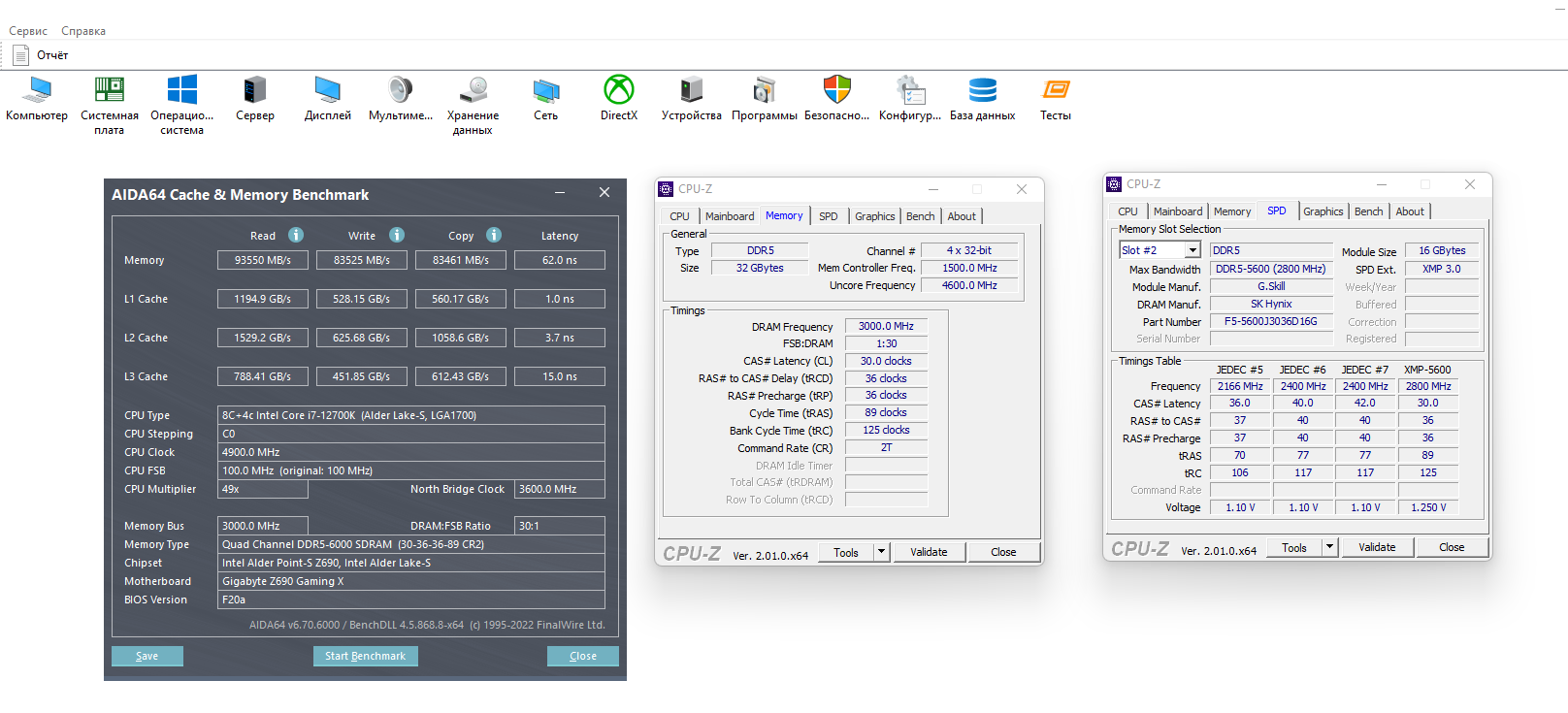Click the info icon next to Copy
This screenshot has width=1568, height=713.
pyautogui.click(x=494, y=235)
